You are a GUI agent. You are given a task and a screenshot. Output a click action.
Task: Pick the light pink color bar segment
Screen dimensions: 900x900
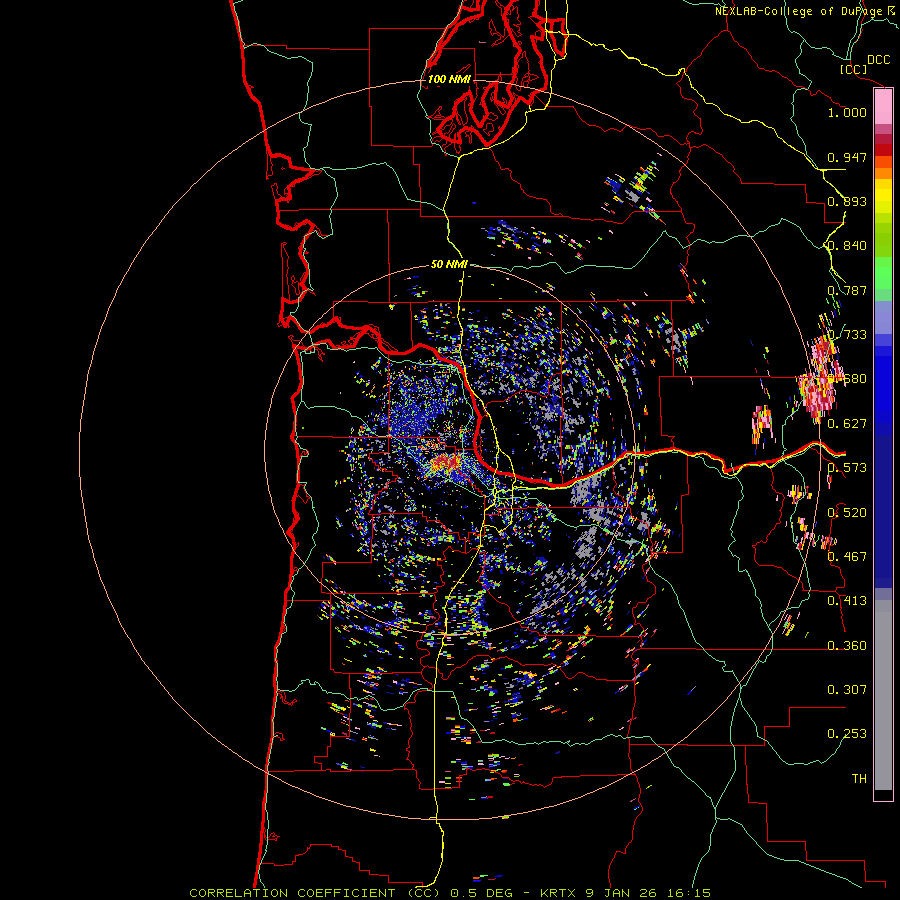coord(883,107)
